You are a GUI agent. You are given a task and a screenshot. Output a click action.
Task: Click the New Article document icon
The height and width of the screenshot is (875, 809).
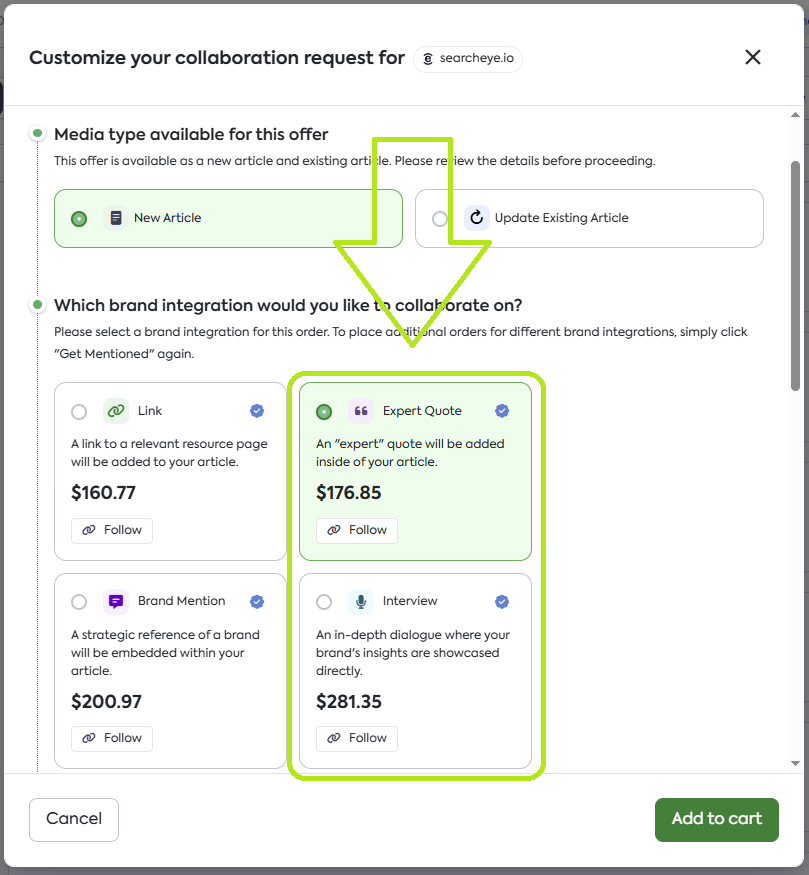click(x=116, y=218)
